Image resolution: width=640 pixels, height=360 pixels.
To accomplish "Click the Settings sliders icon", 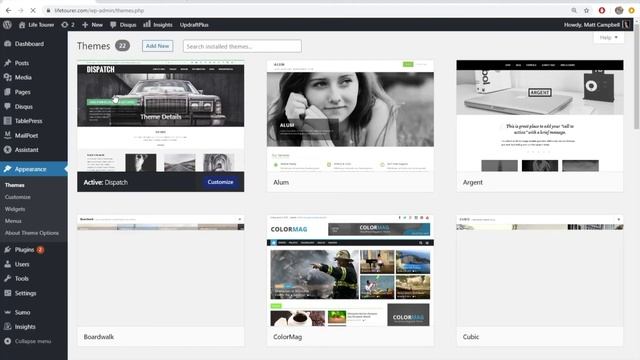I will [x=7, y=293].
